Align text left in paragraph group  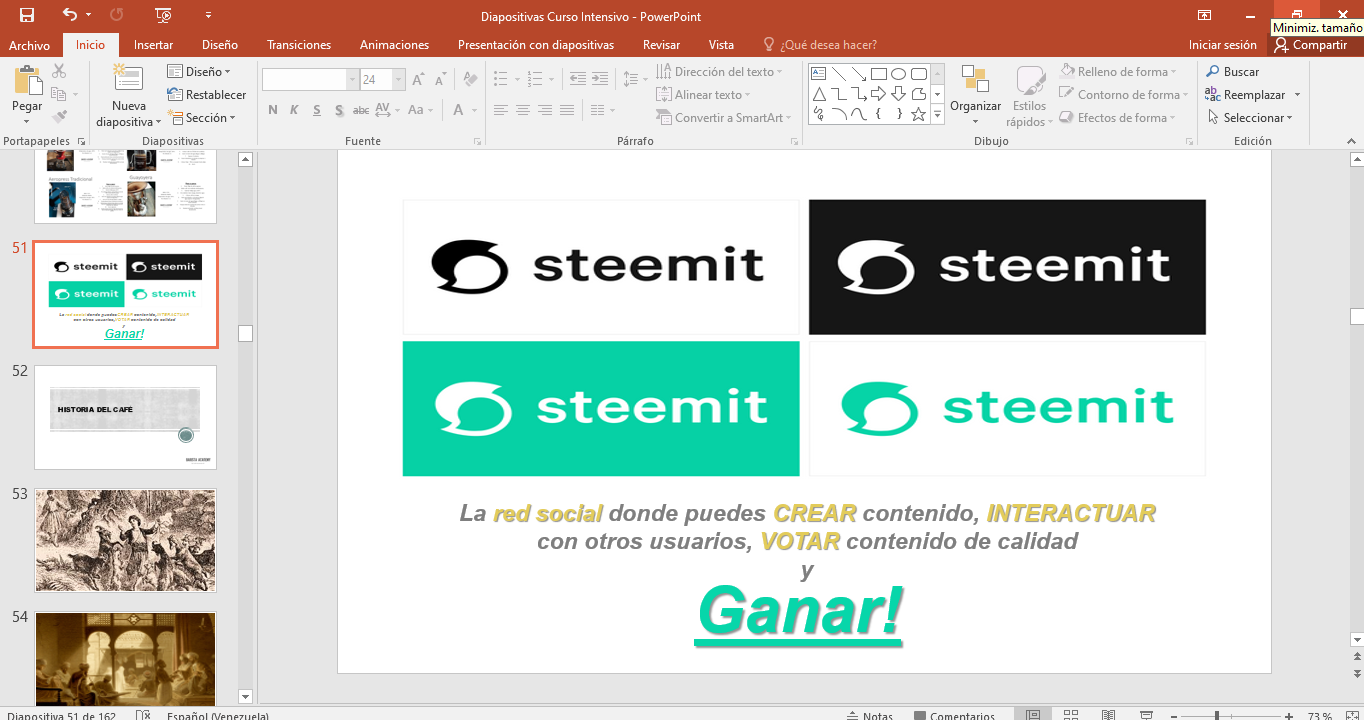pyautogui.click(x=501, y=110)
